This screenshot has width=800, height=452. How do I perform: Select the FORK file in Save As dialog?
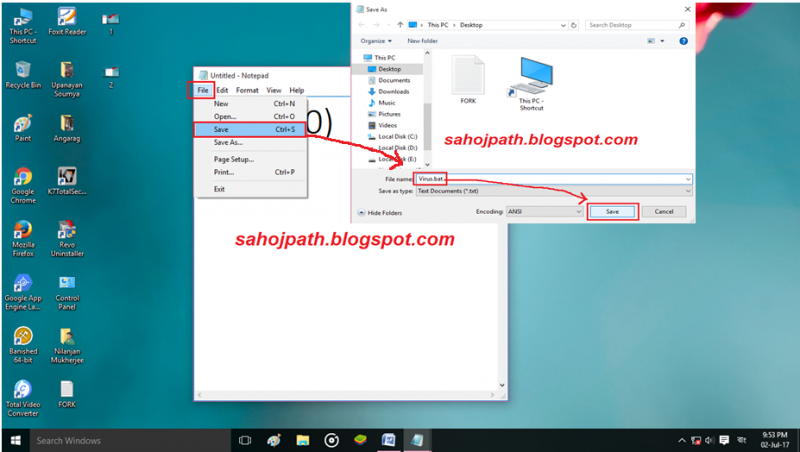(x=468, y=80)
